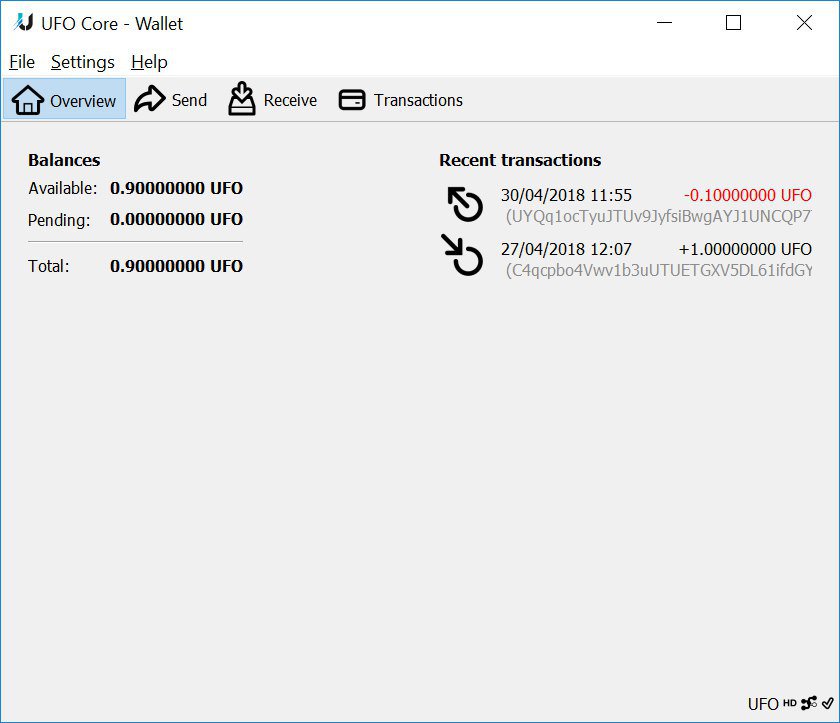840x723 pixels.
Task: Click the synced checkmark status icon
Action: coord(828,703)
